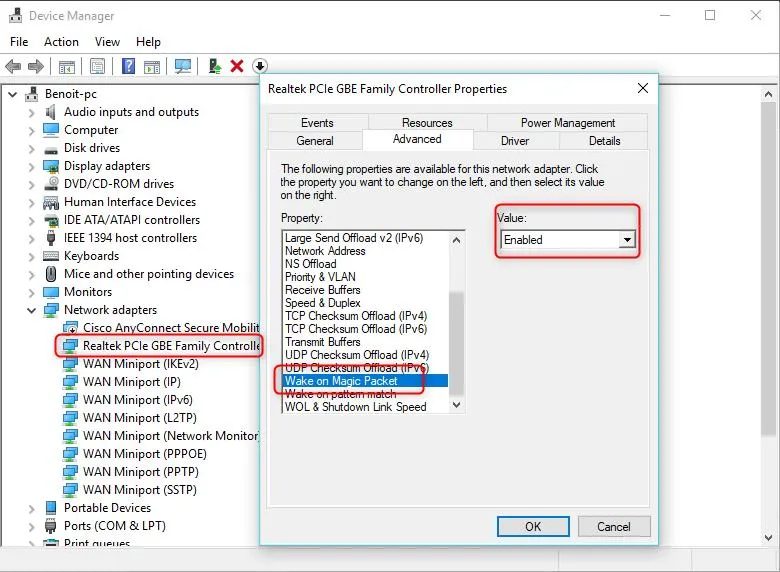Screen dimensions: 780x572
Task: Expand the Keyboards category
Action: tap(31, 256)
